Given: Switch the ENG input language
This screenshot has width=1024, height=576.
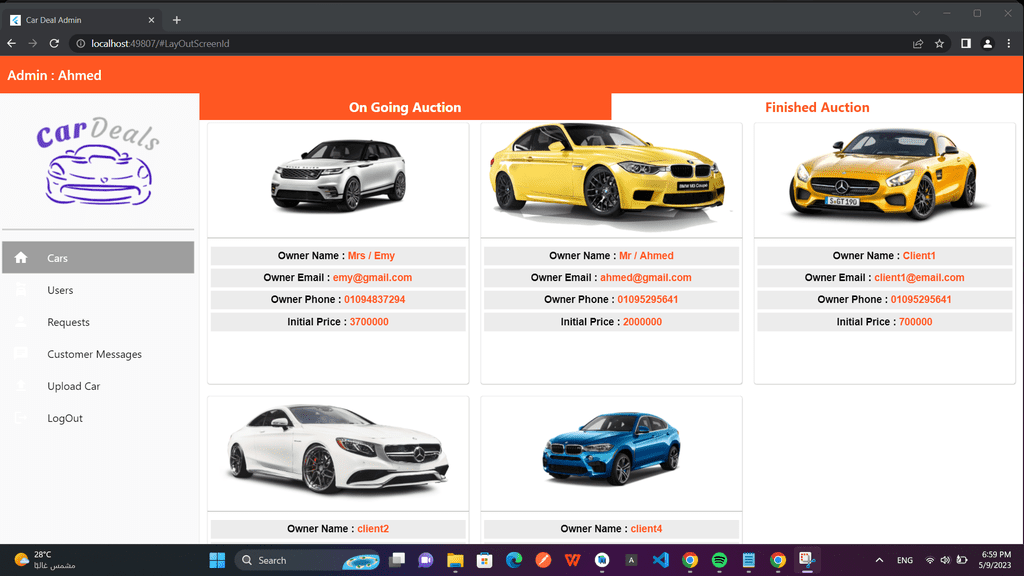Looking at the screenshot, I should click(x=904, y=560).
